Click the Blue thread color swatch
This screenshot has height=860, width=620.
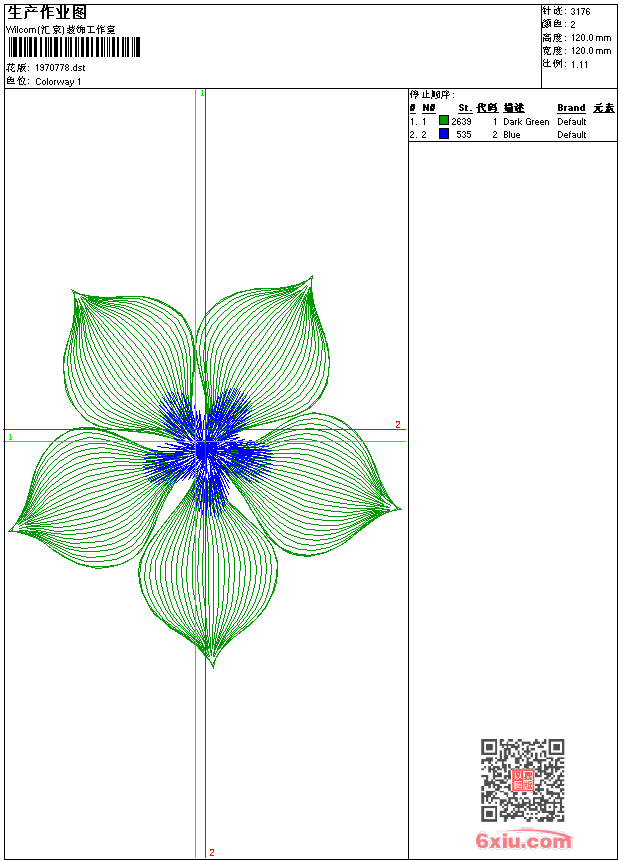(x=444, y=134)
